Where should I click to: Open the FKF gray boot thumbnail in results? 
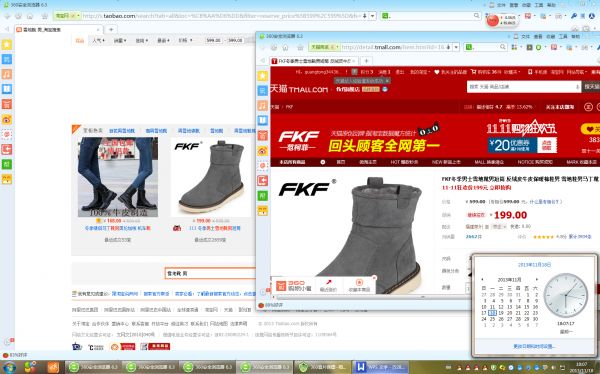(210, 177)
